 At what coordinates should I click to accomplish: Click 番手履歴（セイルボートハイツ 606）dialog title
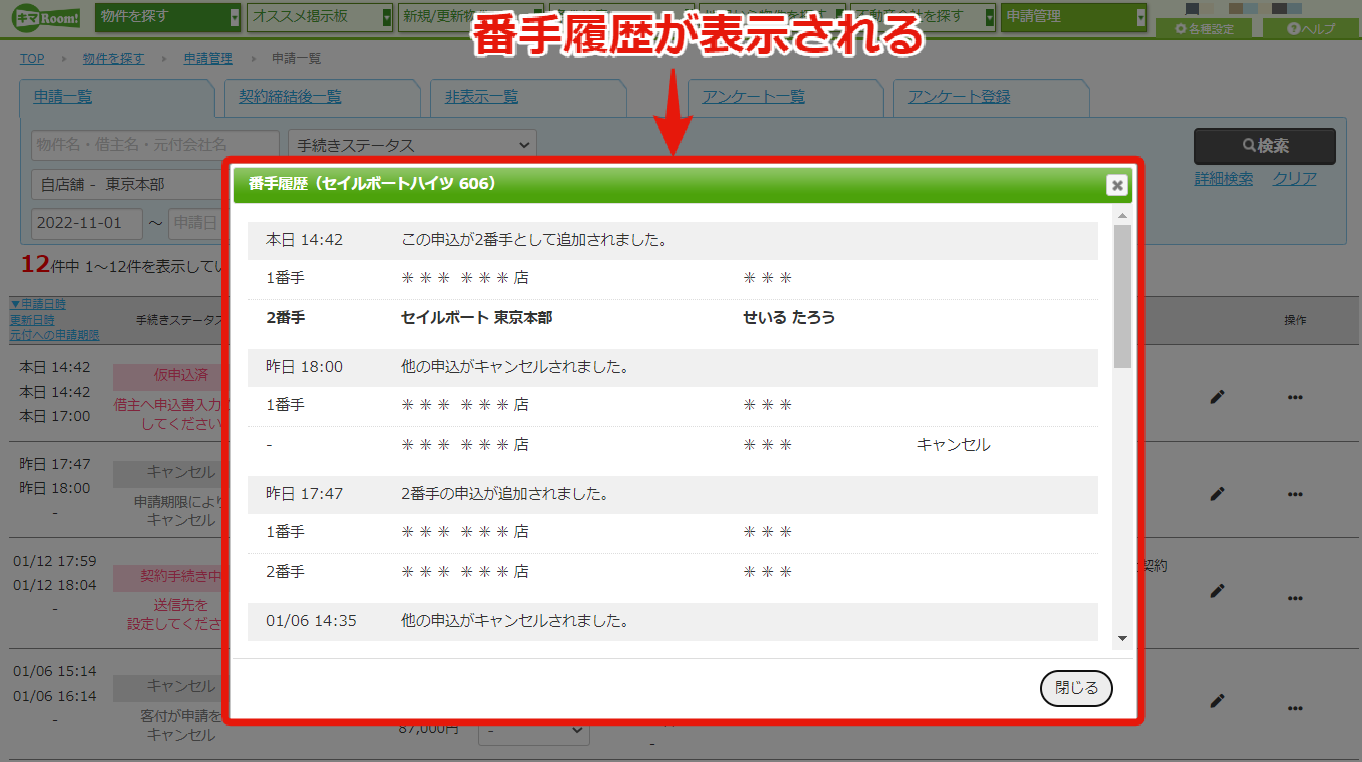pos(372,184)
